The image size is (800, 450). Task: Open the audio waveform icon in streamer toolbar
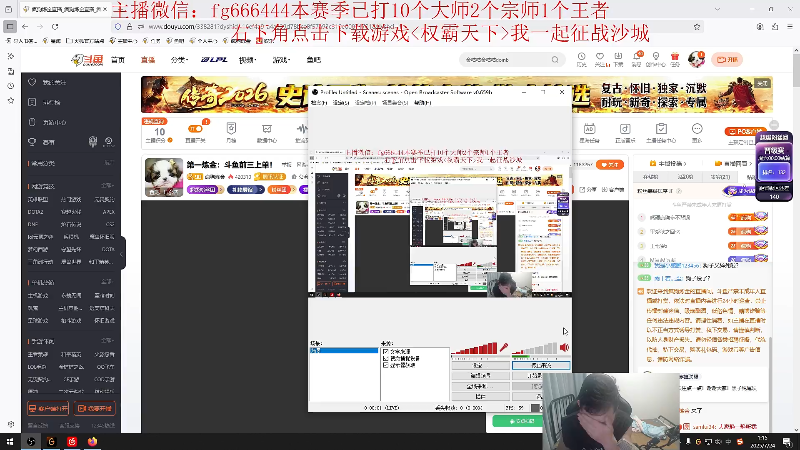(302, 129)
